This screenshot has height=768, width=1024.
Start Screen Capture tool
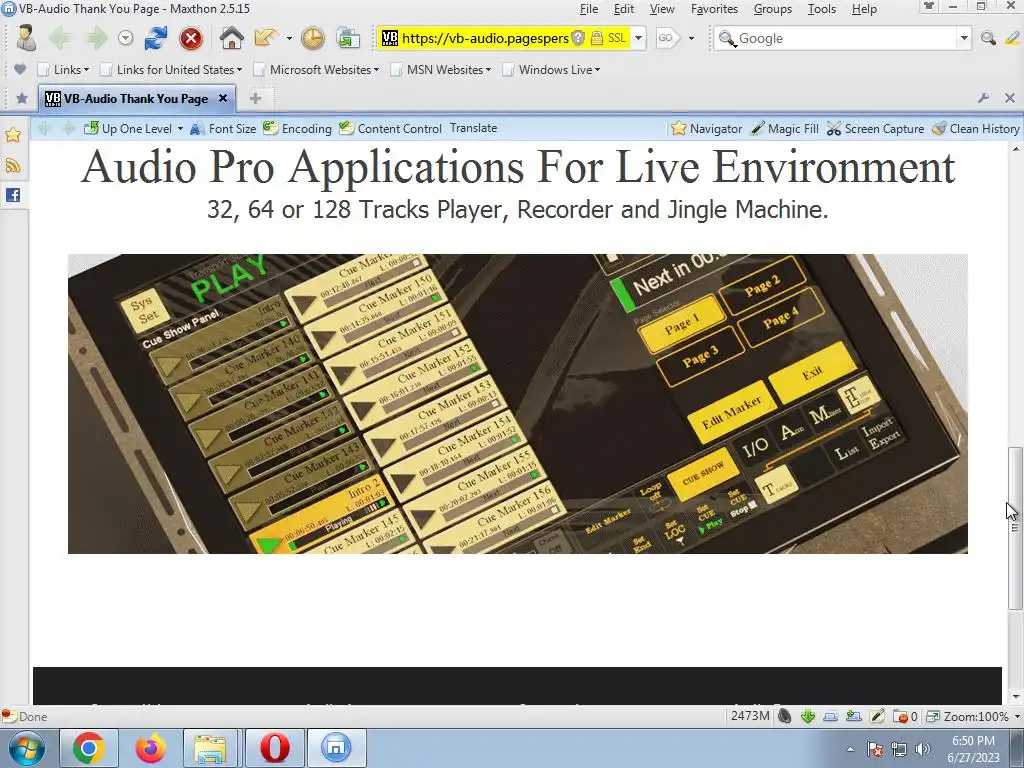(x=875, y=129)
